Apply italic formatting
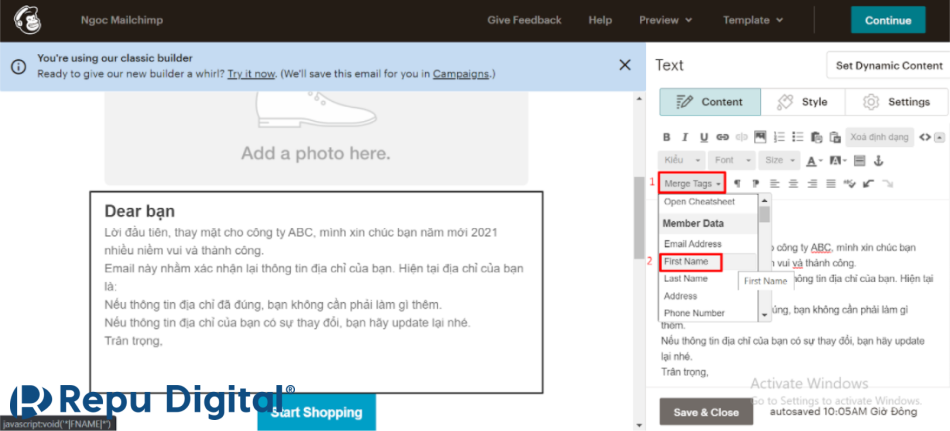Image resolution: width=950 pixels, height=431 pixels. [685, 137]
